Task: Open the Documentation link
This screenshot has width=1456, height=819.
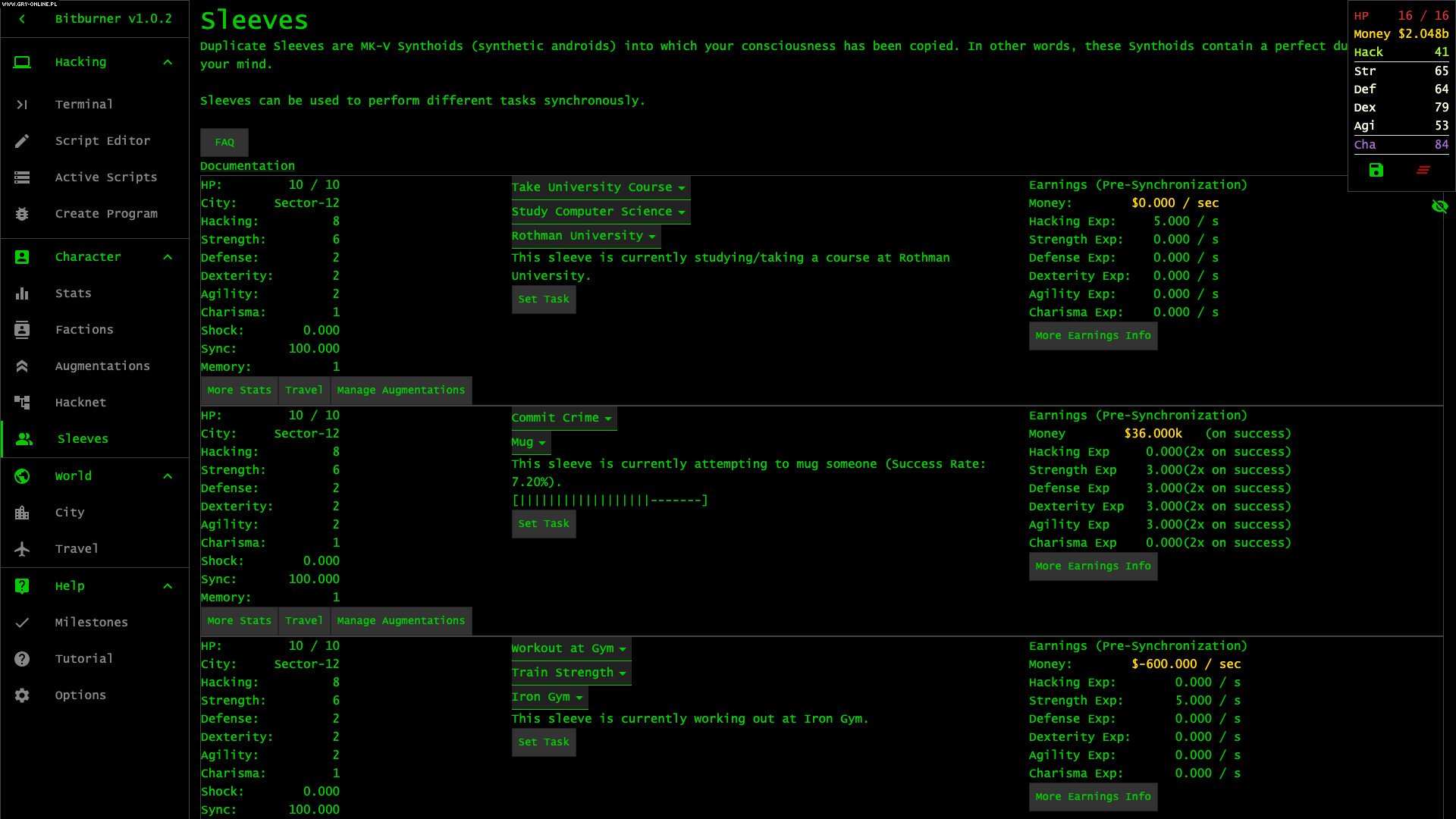Action: (246, 165)
